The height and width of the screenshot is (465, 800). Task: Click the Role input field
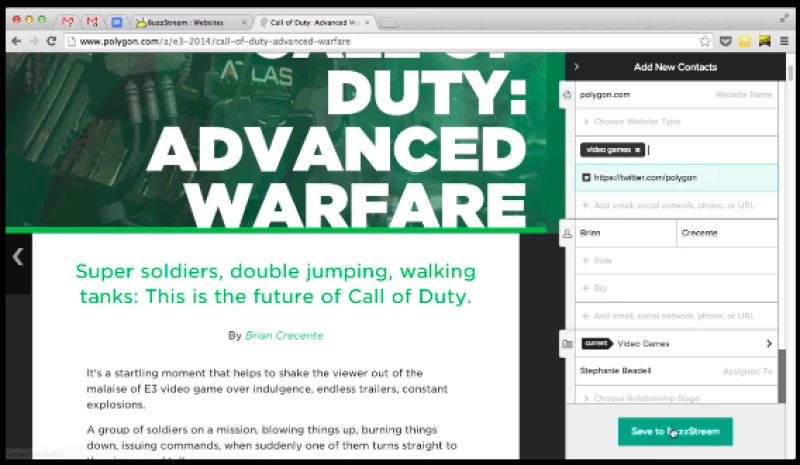coord(675,260)
